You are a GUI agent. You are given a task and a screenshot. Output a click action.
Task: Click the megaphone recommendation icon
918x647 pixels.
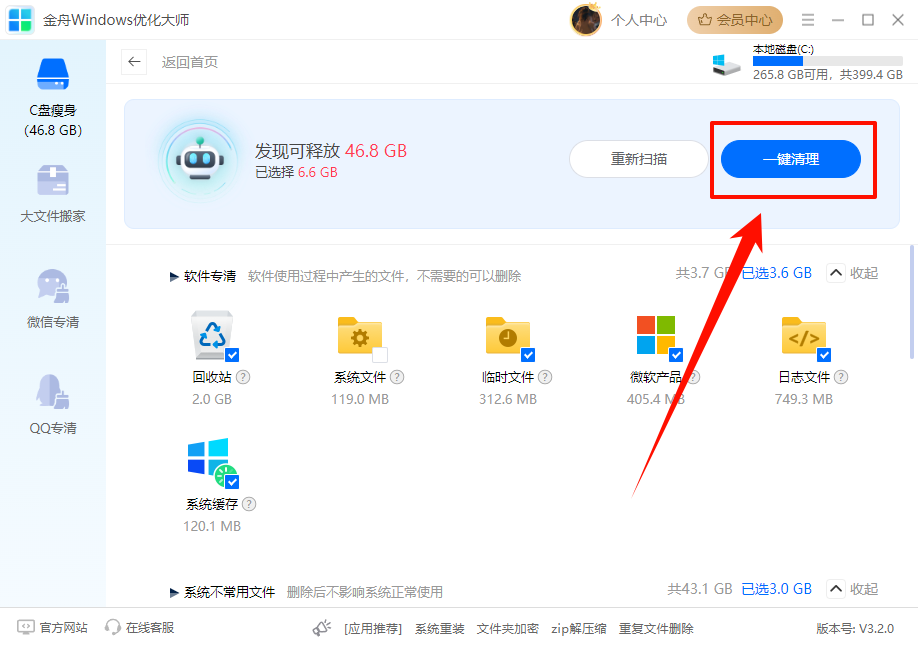pos(322,628)
